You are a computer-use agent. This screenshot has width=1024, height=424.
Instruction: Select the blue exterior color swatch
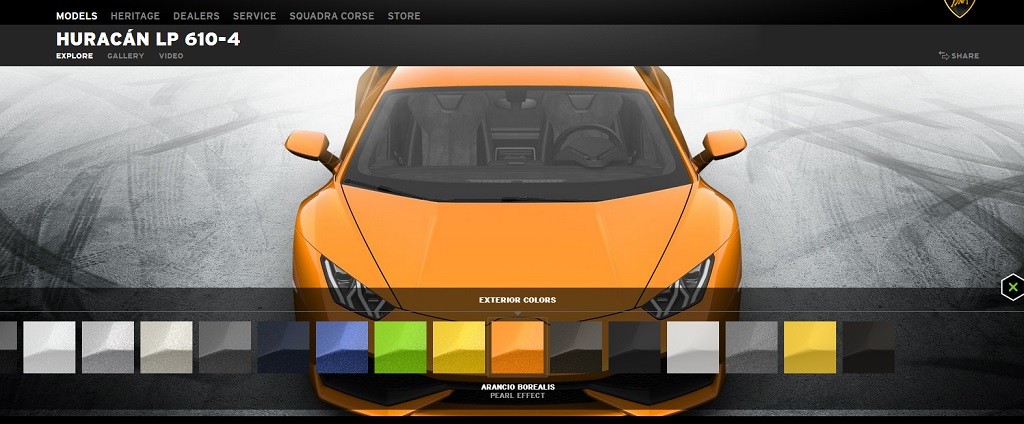coord(342,347)
